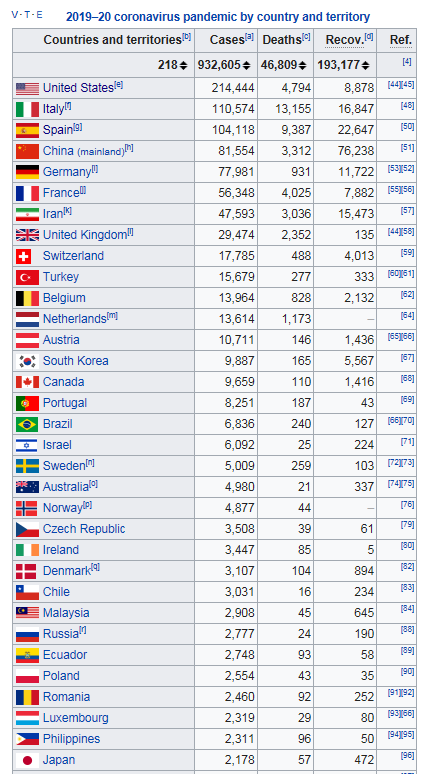Open the V view template link
The height and width of the screenshot is (774, 429).
tap(14, 15)
